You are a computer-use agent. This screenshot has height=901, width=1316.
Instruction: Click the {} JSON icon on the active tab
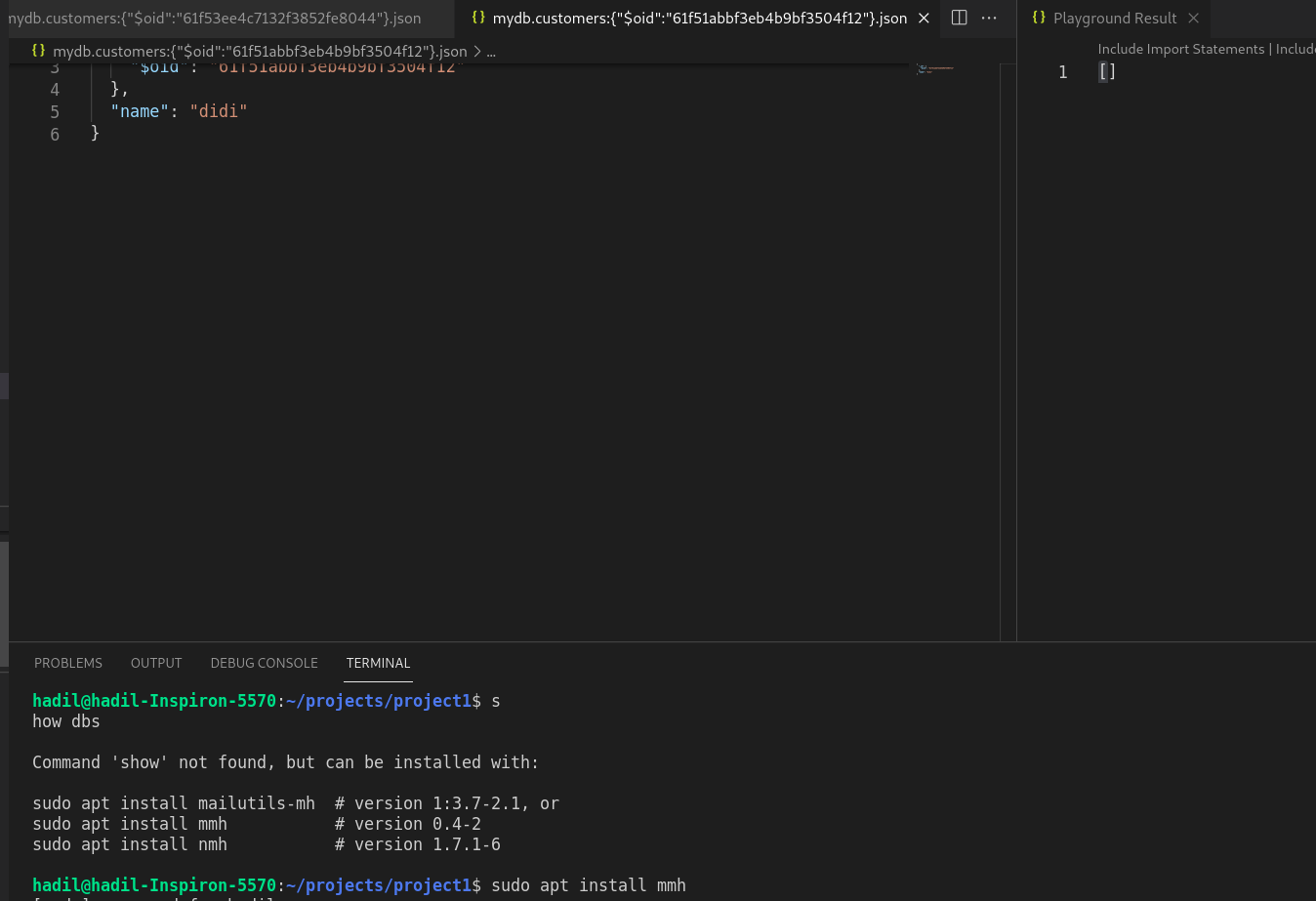[478, 18]
